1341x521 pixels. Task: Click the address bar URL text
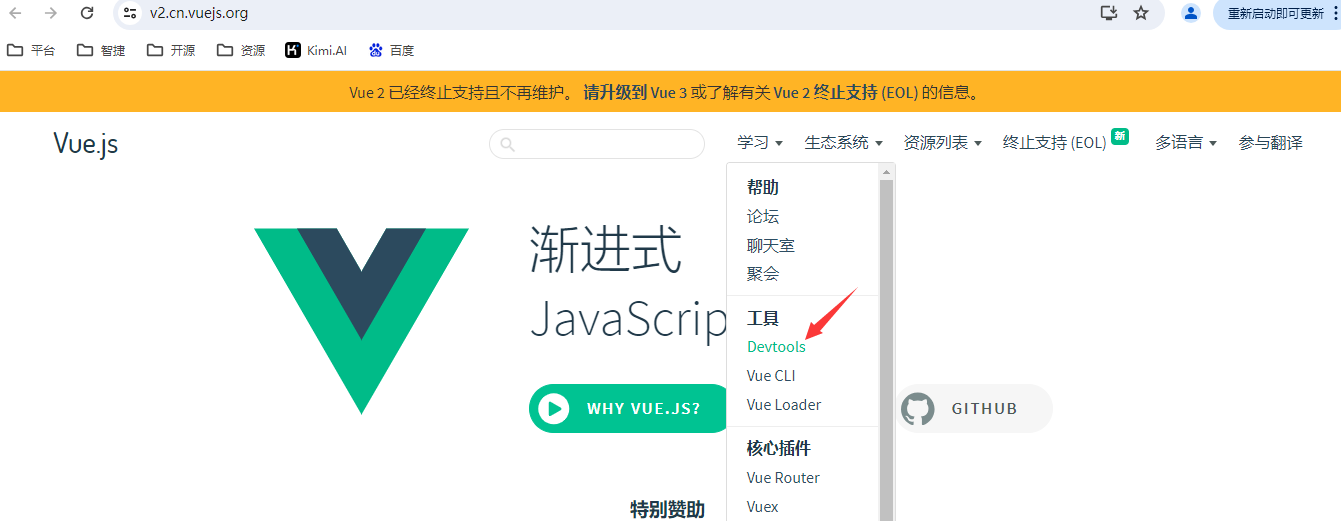[199, 13]
